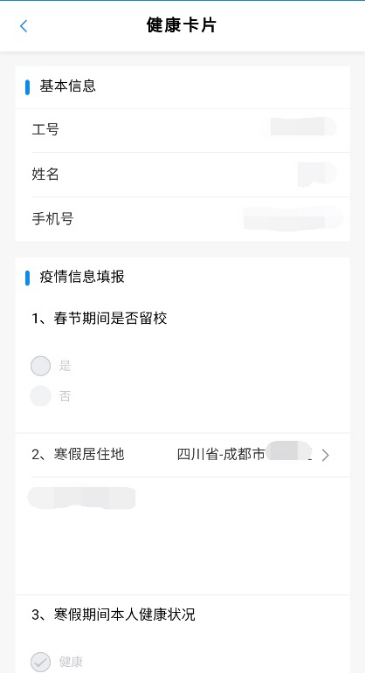This screenshot has width=366, height=673.
Task: Tap the 健康卡片 page title
Action: coord(181,25)
